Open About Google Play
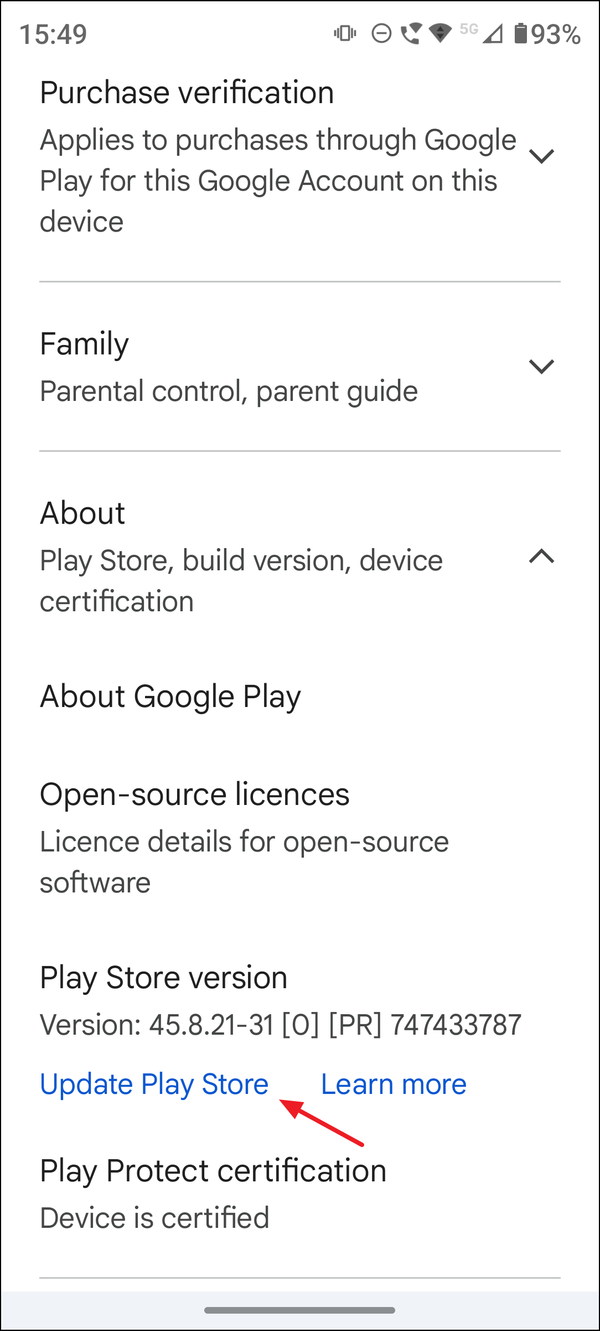 point(170,696)
